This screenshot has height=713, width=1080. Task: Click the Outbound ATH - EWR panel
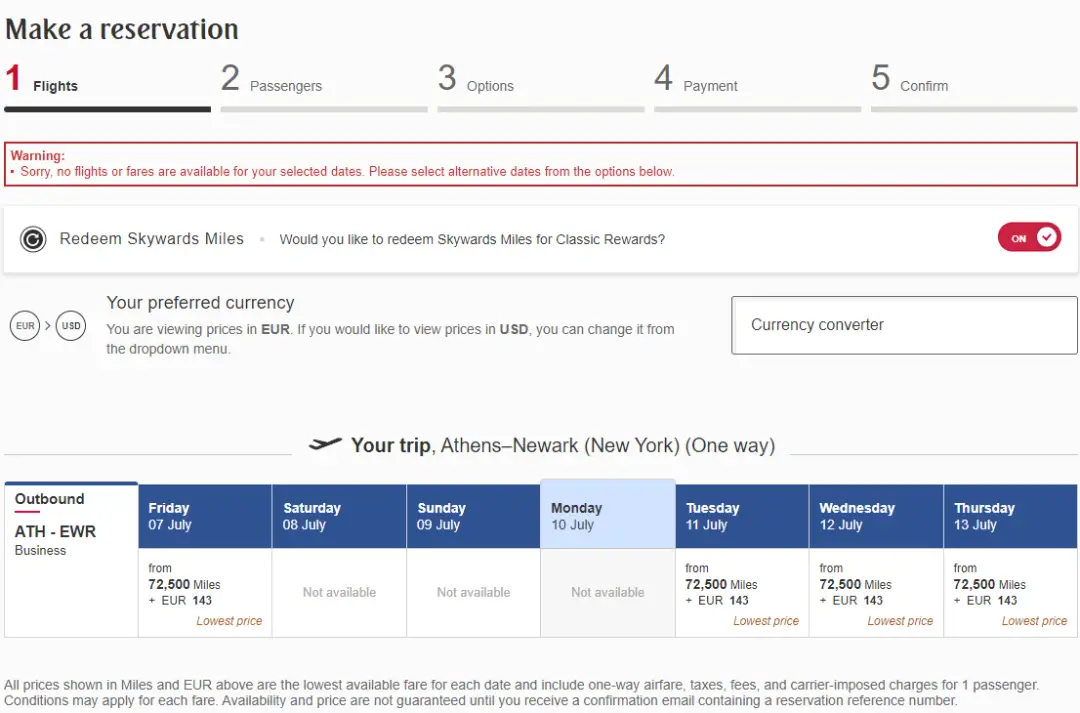71,560
